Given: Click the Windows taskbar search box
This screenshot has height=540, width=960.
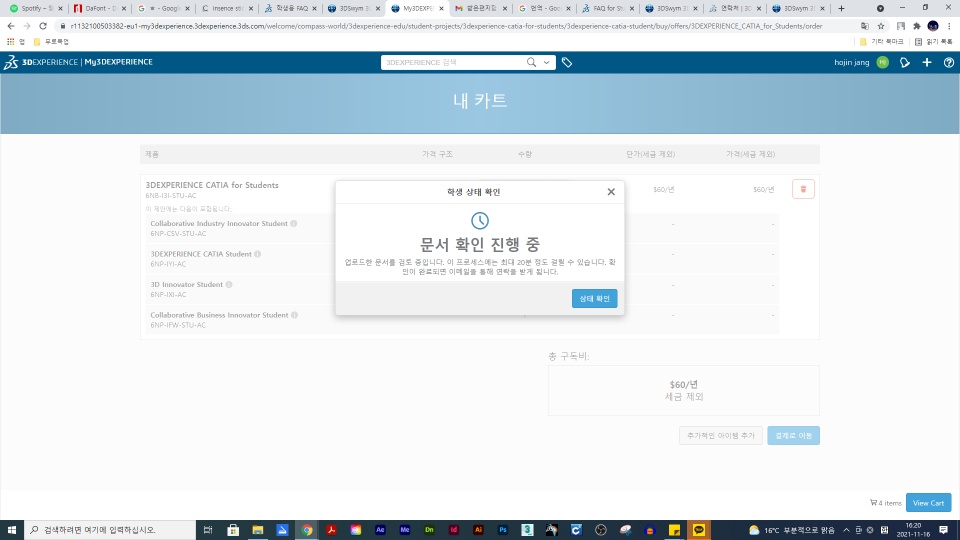Looking at the screenshot, I should (x=110, y=530).
